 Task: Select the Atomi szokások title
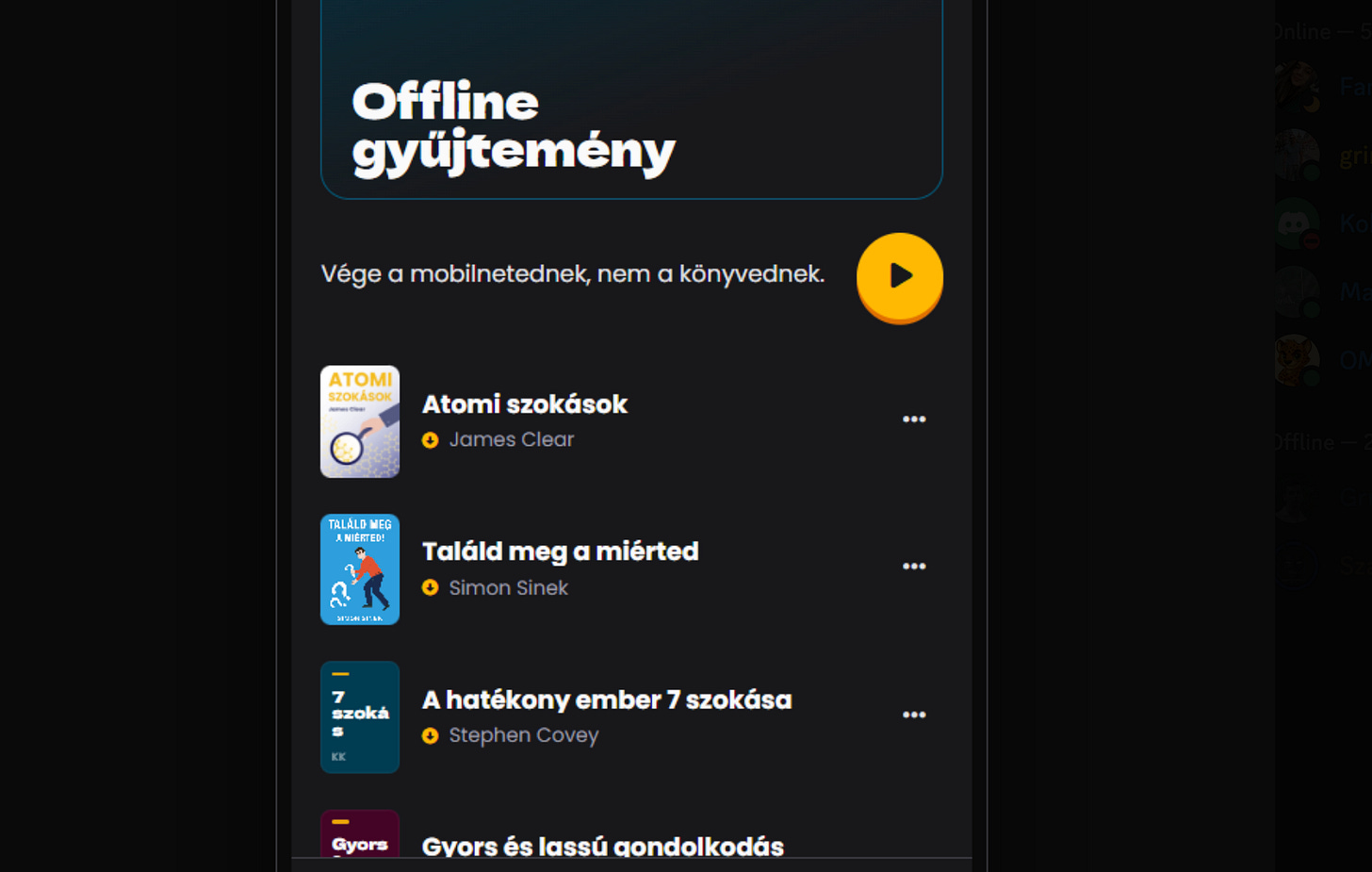click(x=525, y=404)
